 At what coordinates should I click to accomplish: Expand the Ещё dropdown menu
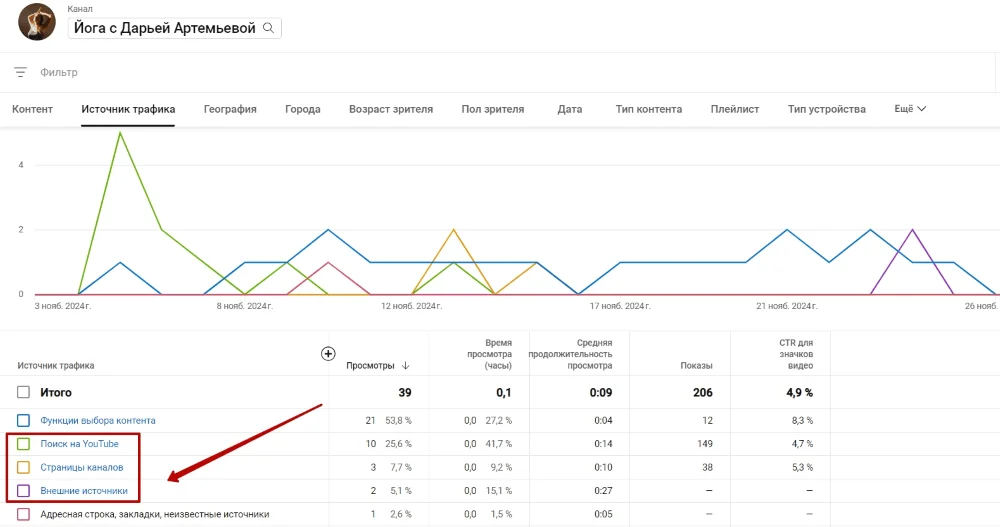click(x=909, y=109)
